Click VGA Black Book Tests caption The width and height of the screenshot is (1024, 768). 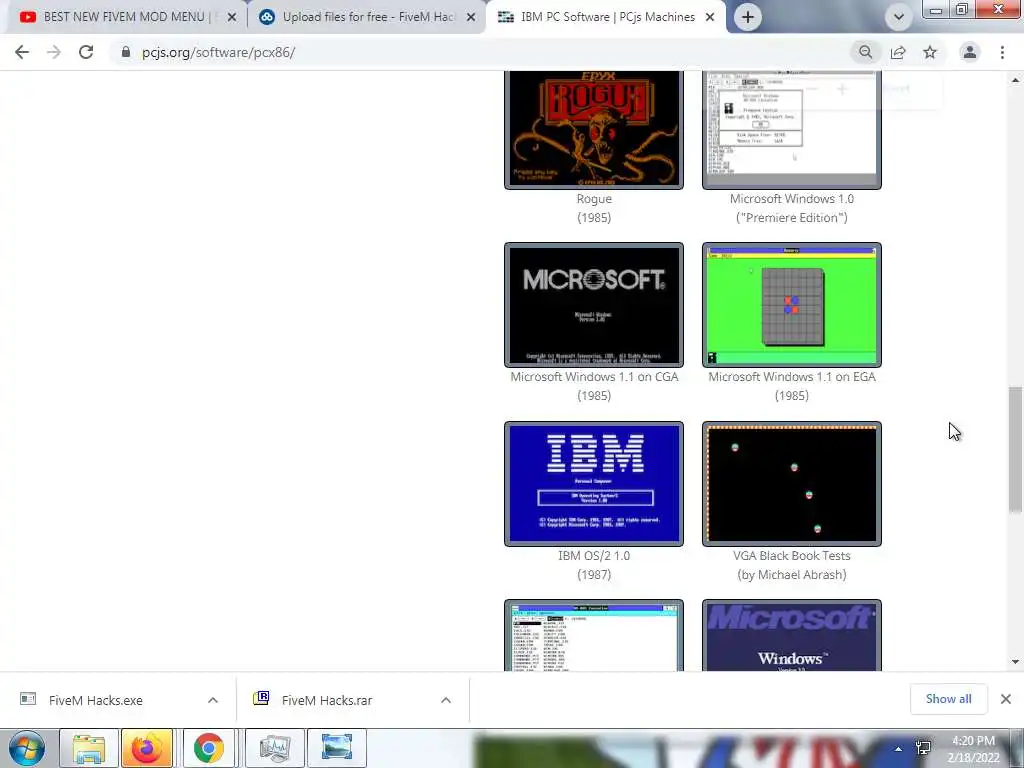pyautogui.click(x=792, y=565)
